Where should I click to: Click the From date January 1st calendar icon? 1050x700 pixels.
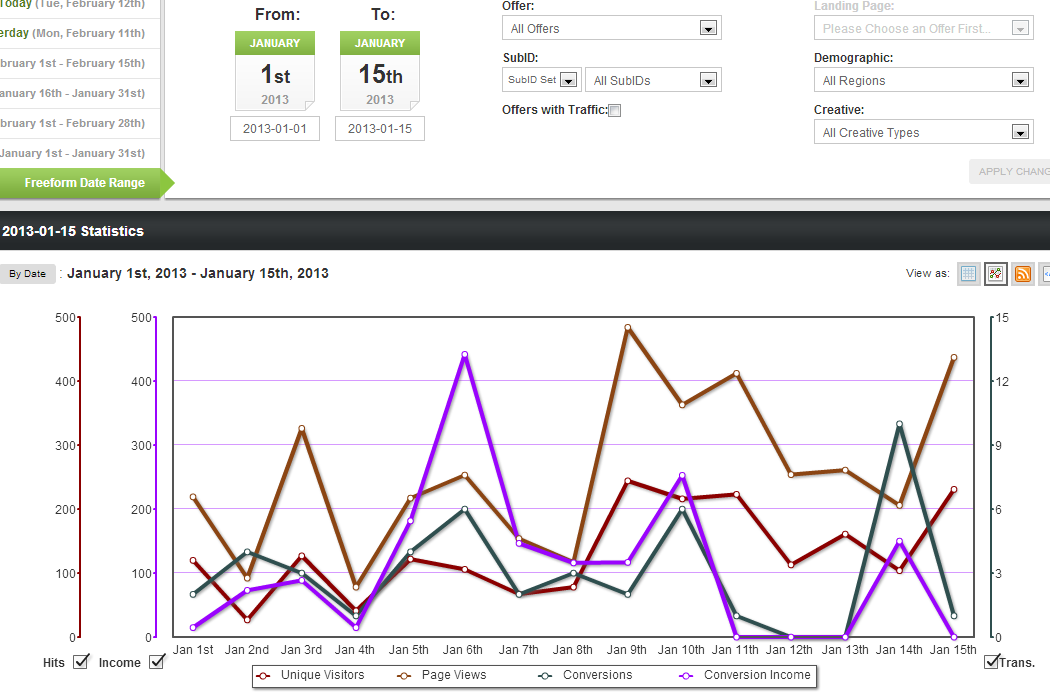pyautogui.click(x=275, y=71)
